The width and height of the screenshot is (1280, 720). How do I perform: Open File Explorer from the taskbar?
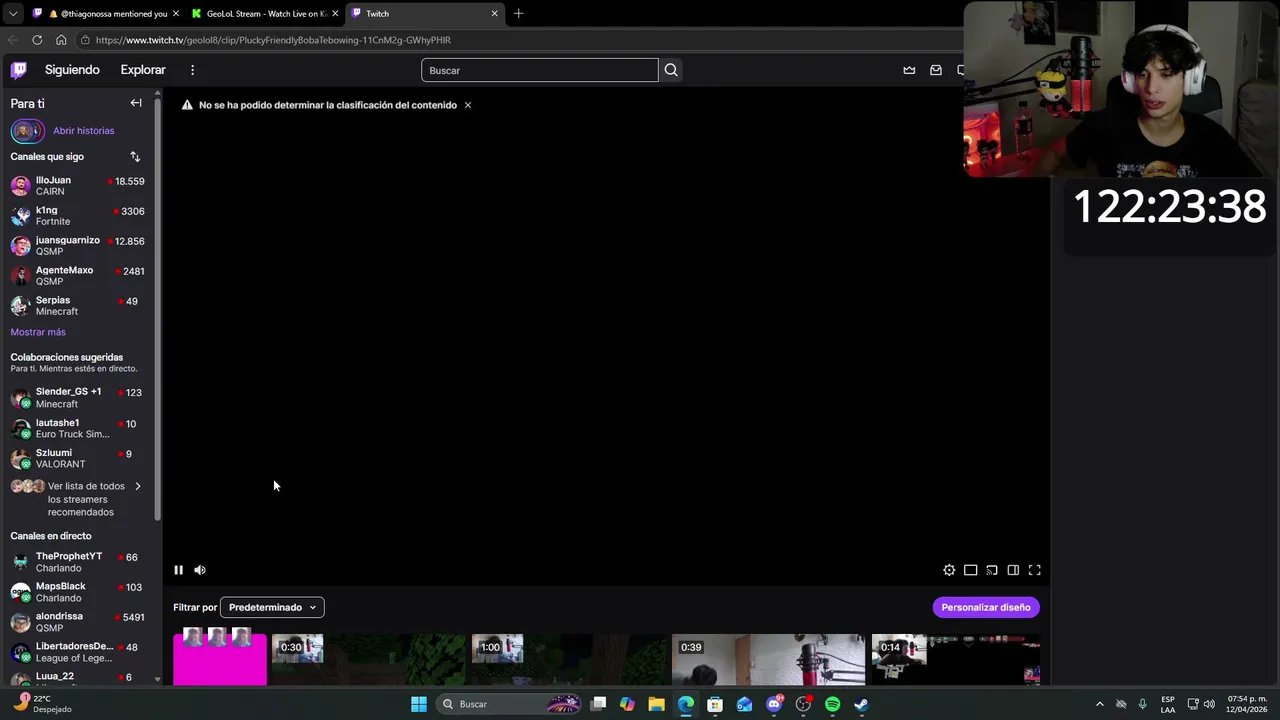656,704
